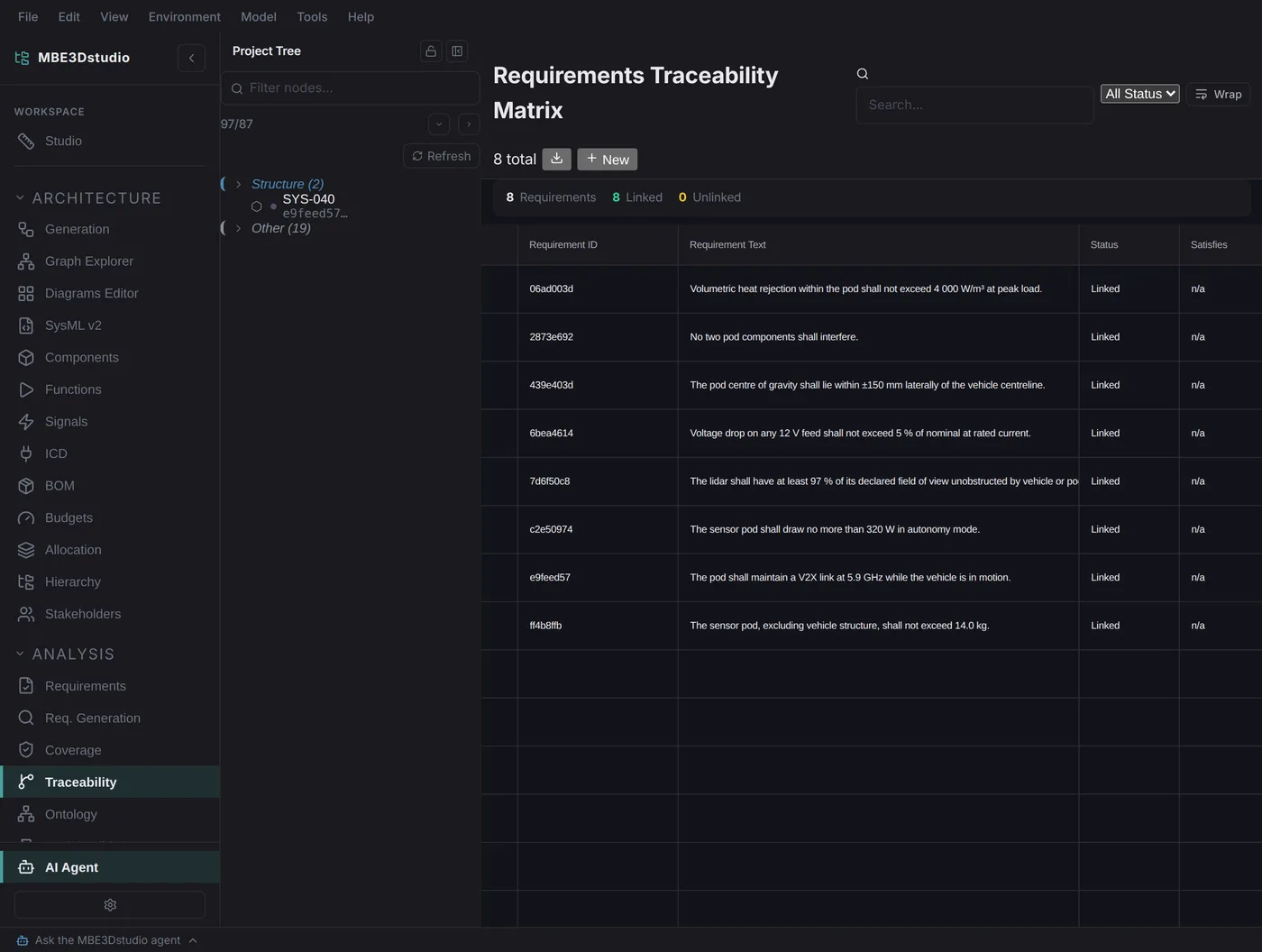Click the New requirement button
The width and height of the screenshot is (1262, 952).
(608, 160)
